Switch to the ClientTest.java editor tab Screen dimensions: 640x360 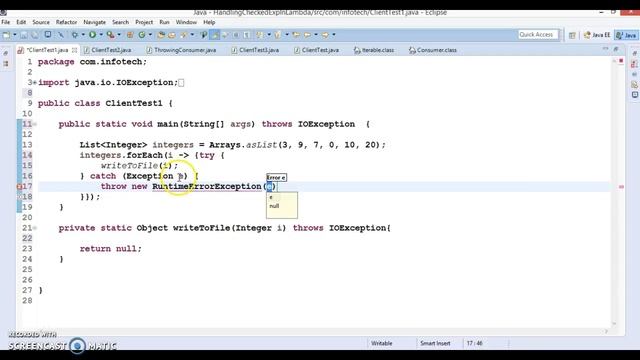point(316,50)
